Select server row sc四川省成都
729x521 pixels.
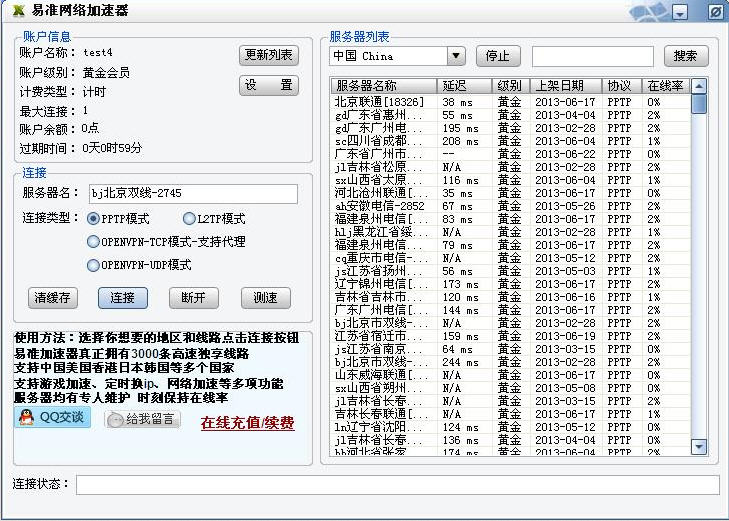pos(510,141)
